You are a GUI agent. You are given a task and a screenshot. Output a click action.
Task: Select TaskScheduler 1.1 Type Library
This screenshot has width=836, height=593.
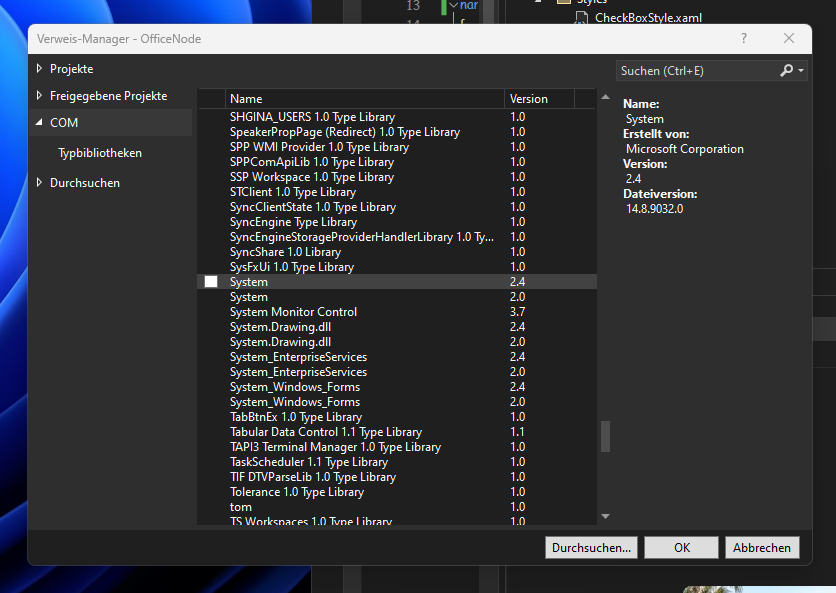[x=397, y=461]
